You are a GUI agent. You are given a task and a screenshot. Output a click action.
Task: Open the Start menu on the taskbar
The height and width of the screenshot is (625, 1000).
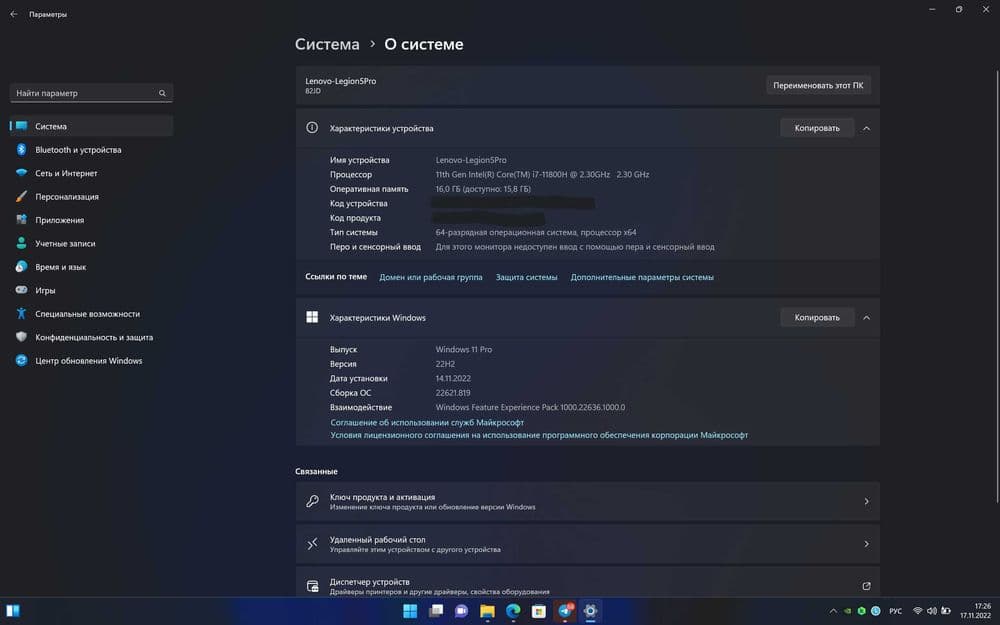click(410, 611)
